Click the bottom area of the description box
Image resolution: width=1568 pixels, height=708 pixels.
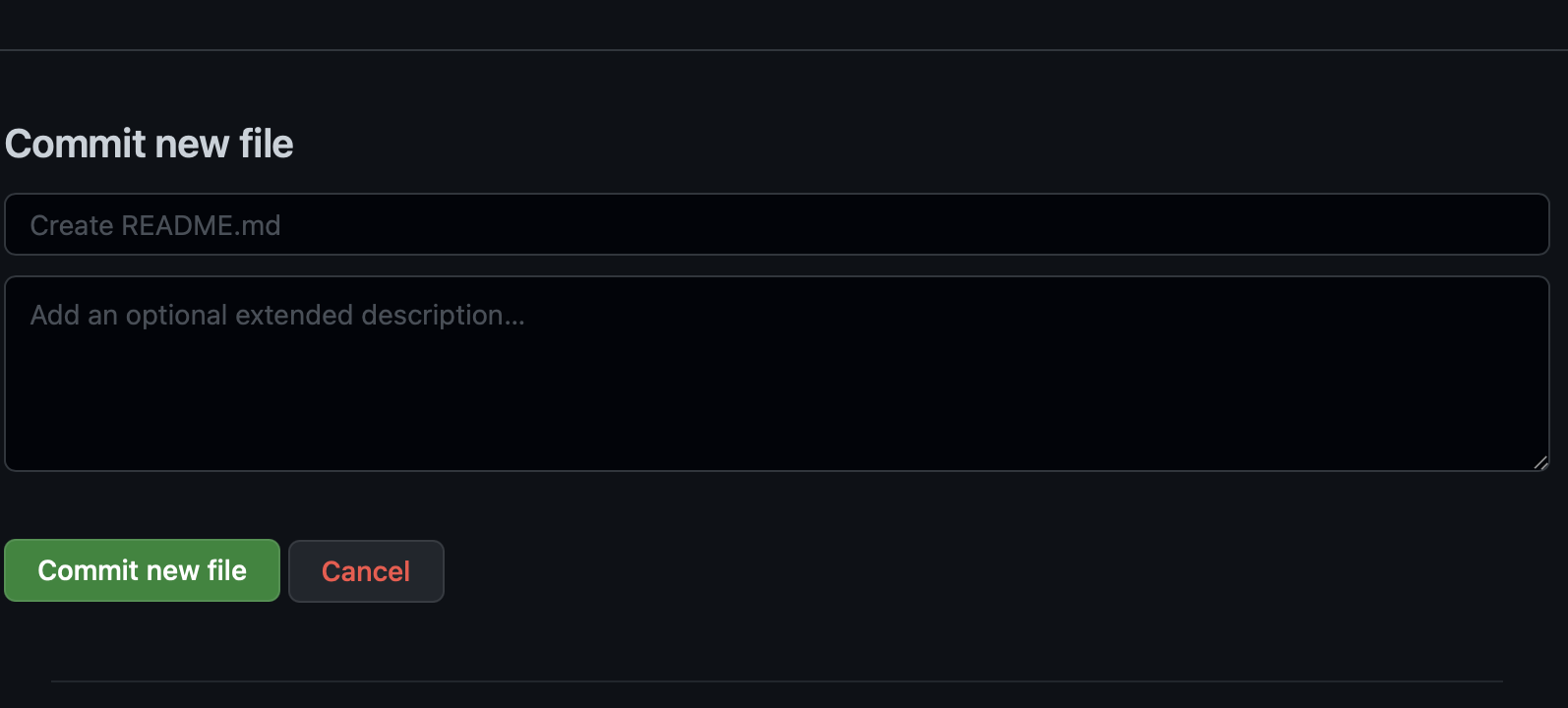coord(776,447)
